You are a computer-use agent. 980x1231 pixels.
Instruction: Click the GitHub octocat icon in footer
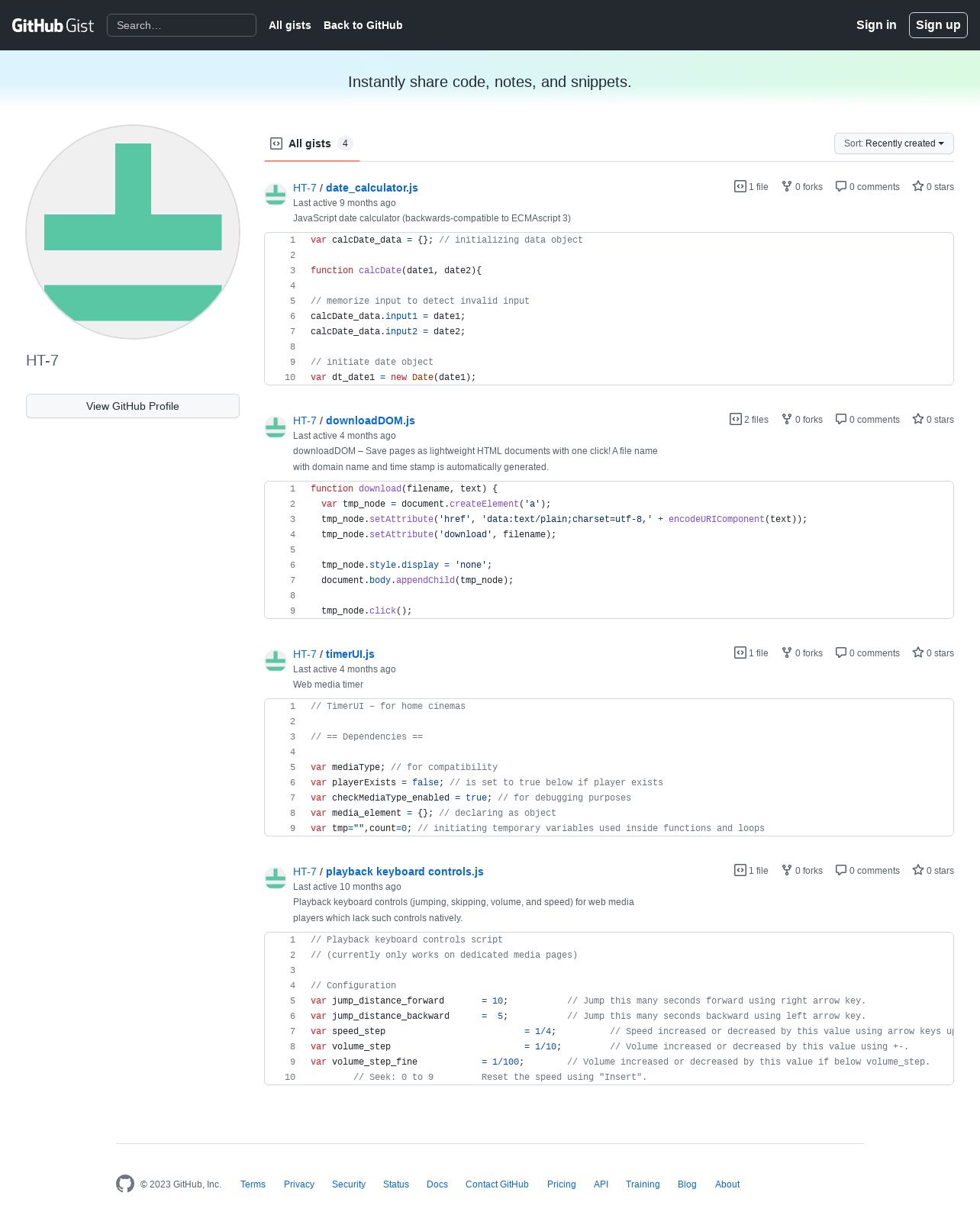[x=125, y=1184]
